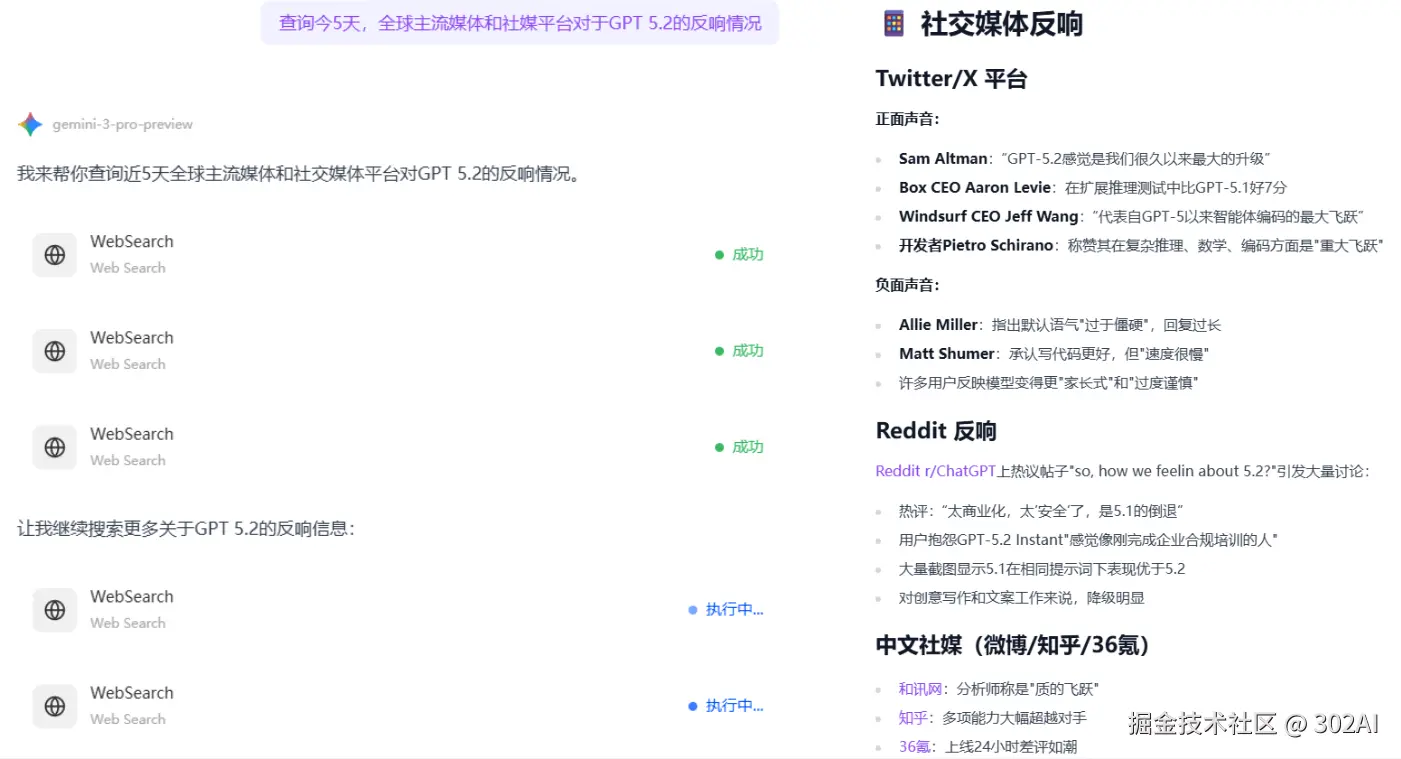This screenshot has width=1401, height=759.
Task: Open the 和讯网 source link
Action: [919, 688]
